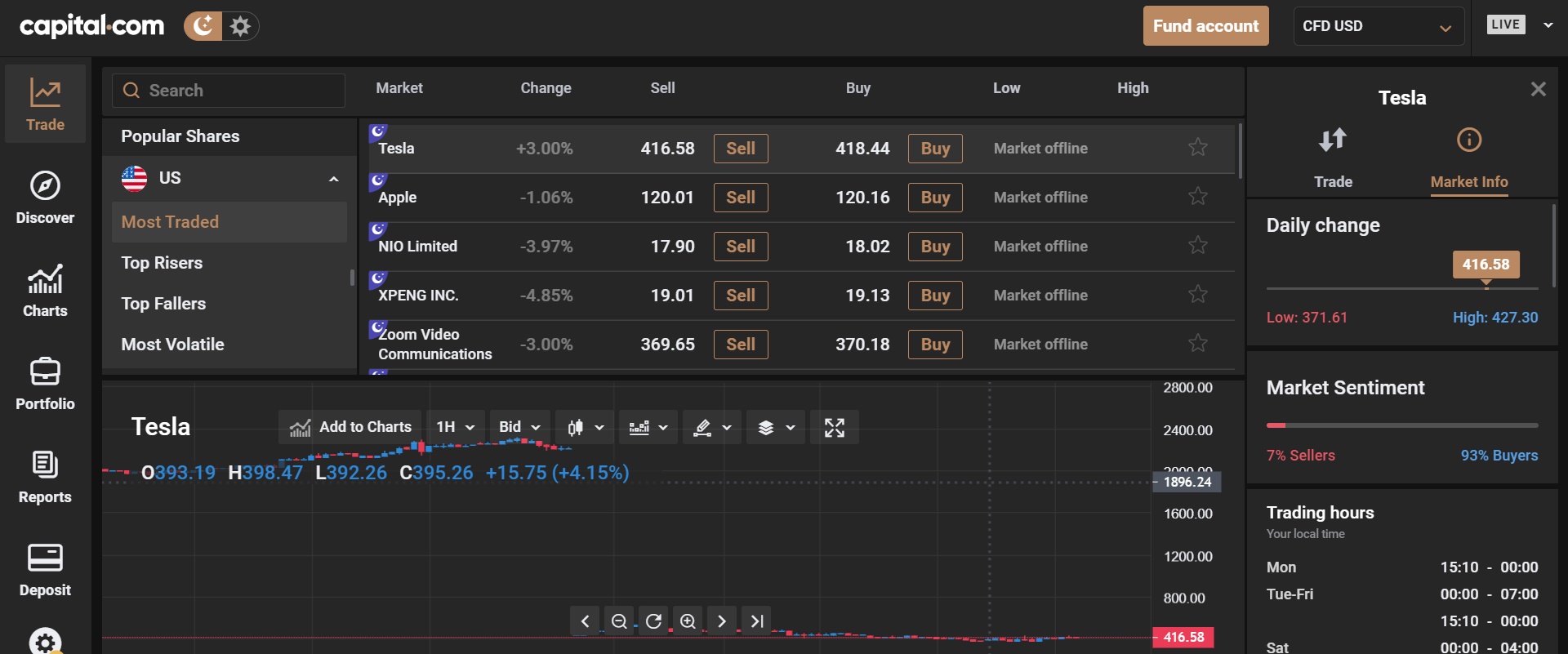Select Most Traded category

click(229, 222)
